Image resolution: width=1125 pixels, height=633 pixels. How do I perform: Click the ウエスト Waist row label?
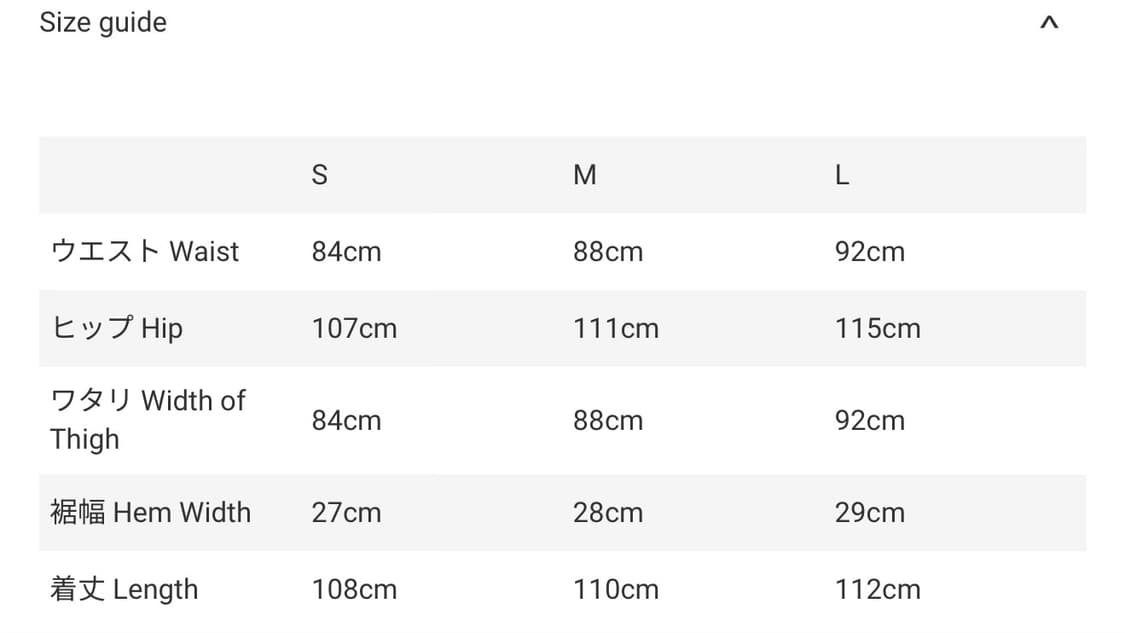tap(145, 251)
